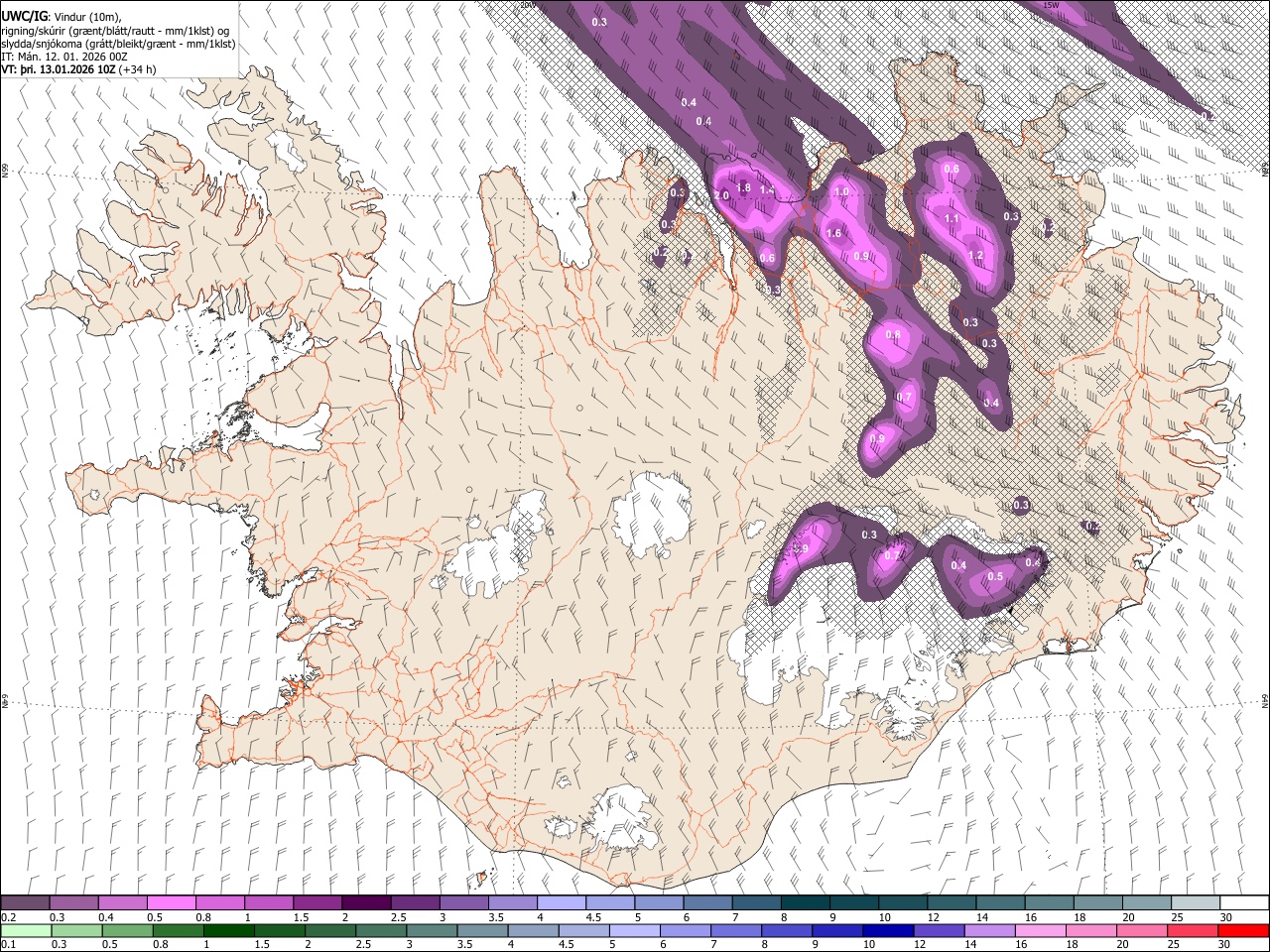
Task: Click the bright red 30 swatch in lower scale
Action: coord(1244,930)
